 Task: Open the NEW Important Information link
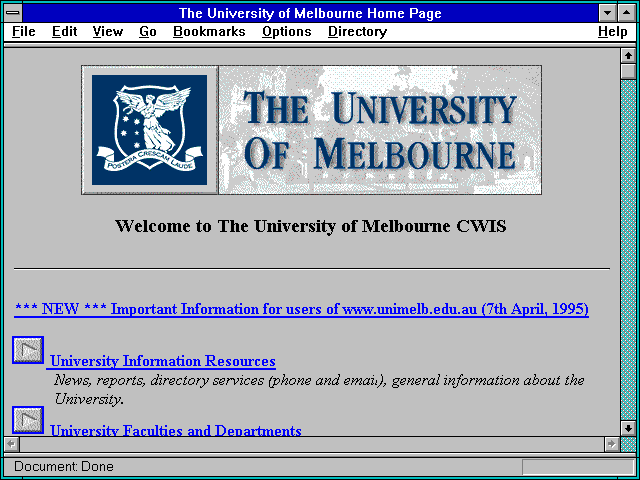click(x=301, y=309)
